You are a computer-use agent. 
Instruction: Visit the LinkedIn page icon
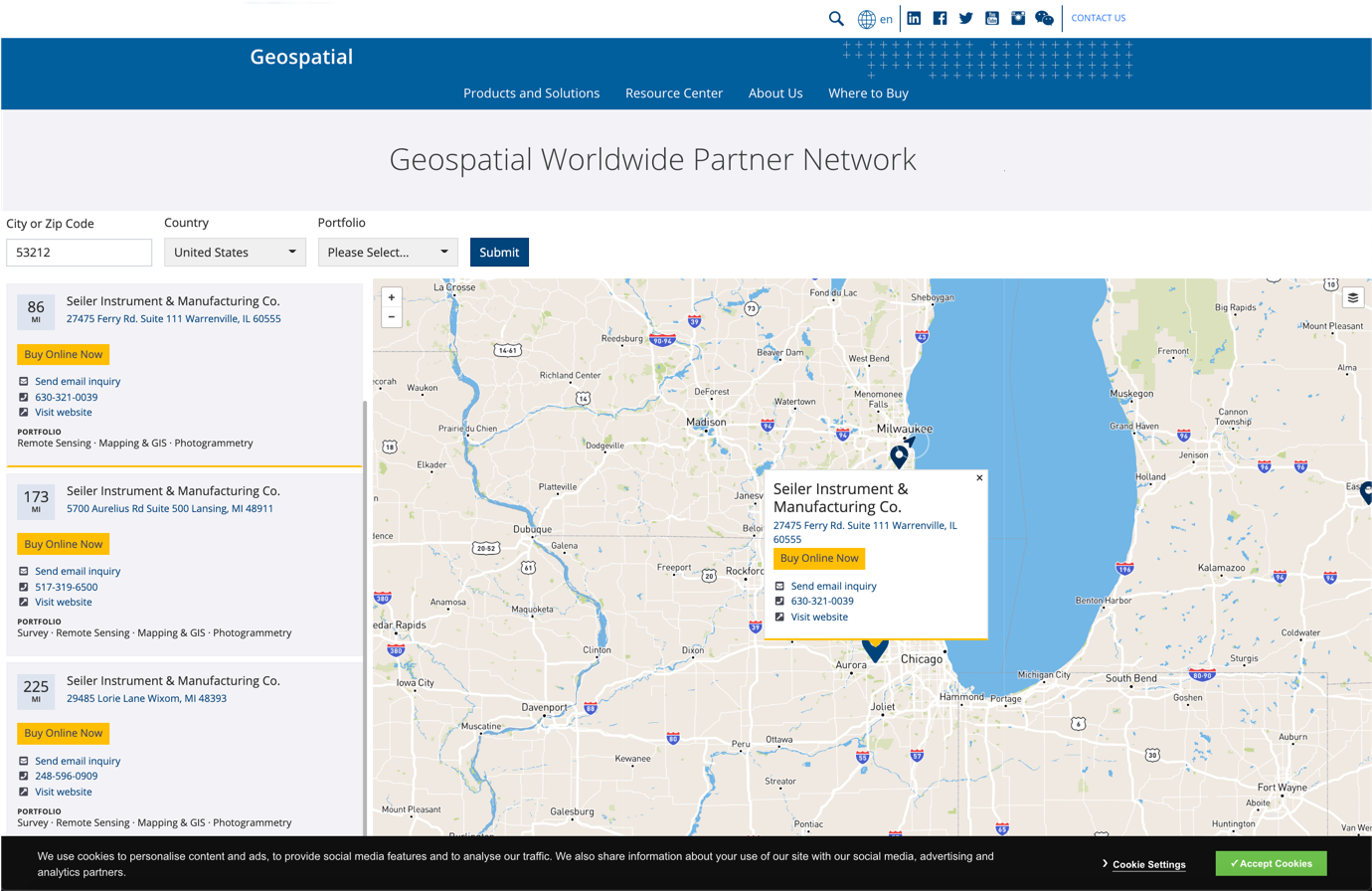(914, 18)
